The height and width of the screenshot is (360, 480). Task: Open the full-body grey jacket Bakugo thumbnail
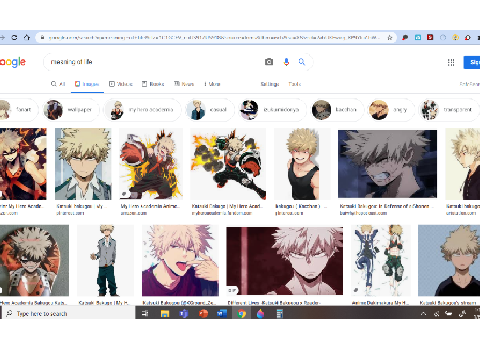click(105, 260)
